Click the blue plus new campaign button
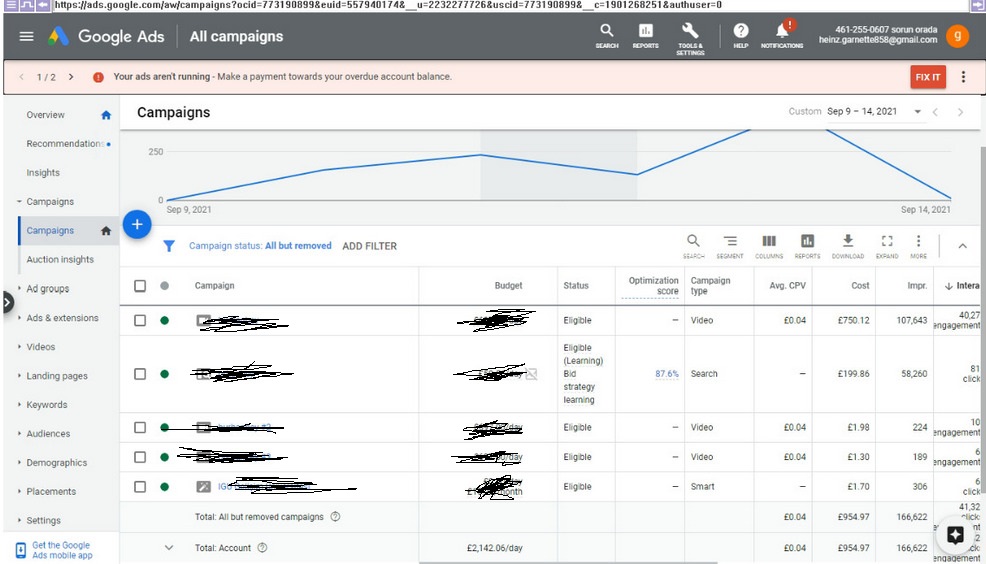 click(137, 224)
